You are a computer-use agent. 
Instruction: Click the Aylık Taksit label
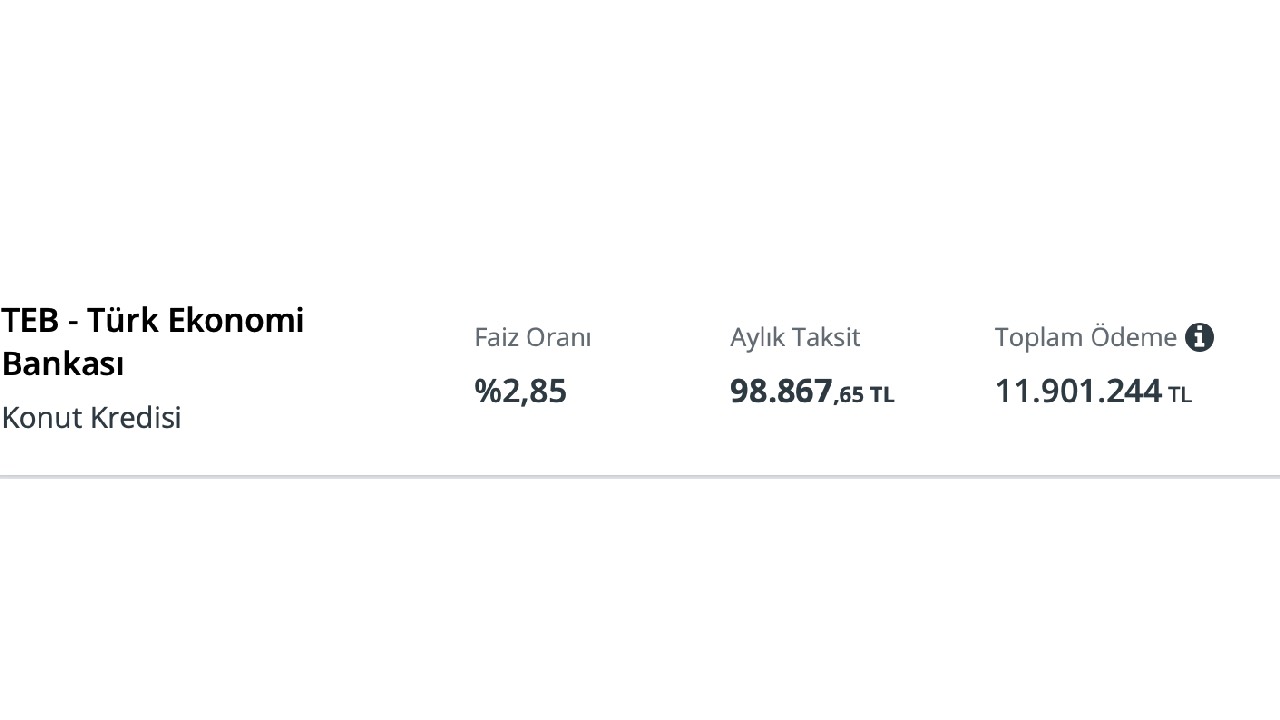point(794,338)
